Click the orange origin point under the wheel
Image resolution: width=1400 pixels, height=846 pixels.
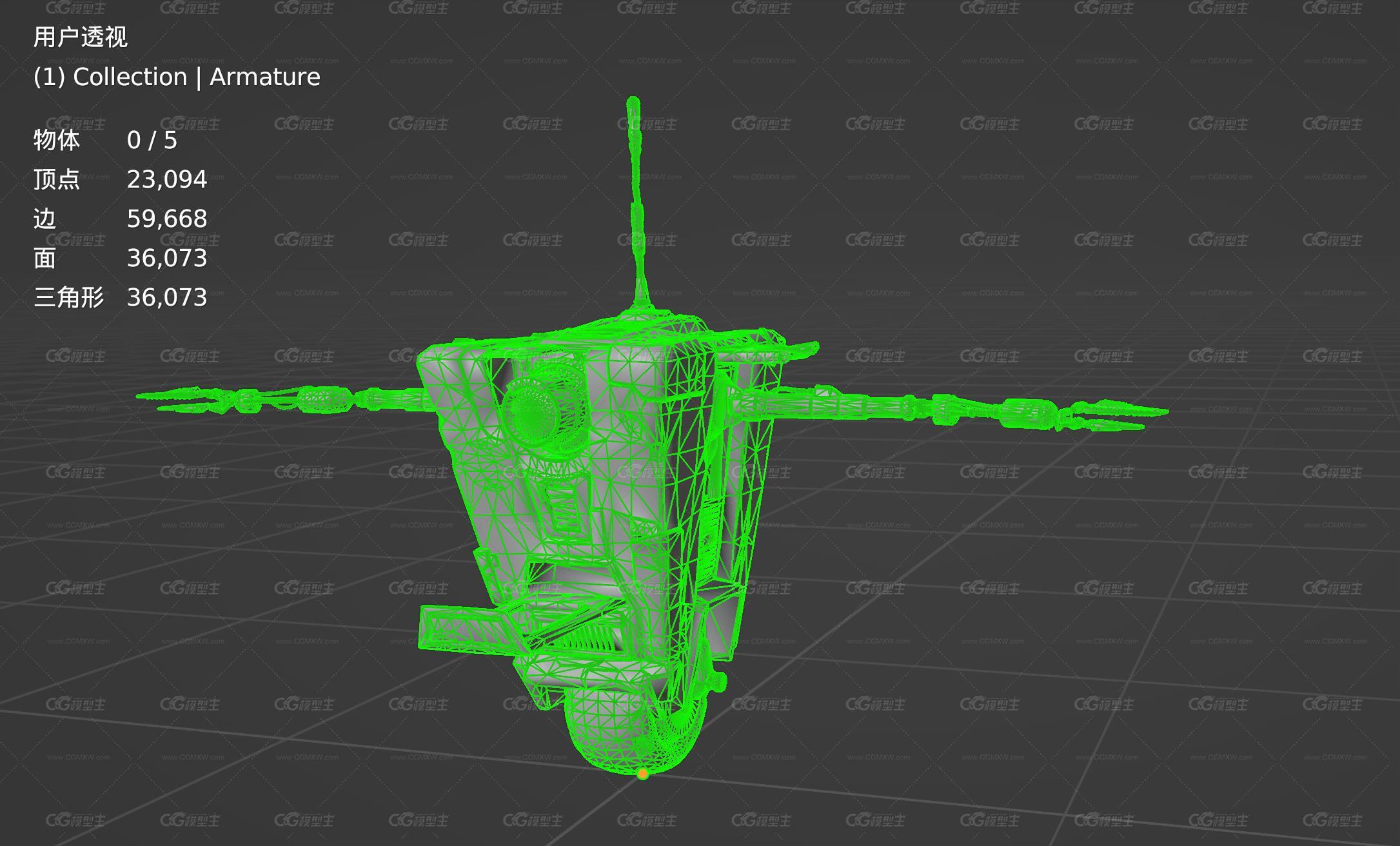click(x=642, y=774)
